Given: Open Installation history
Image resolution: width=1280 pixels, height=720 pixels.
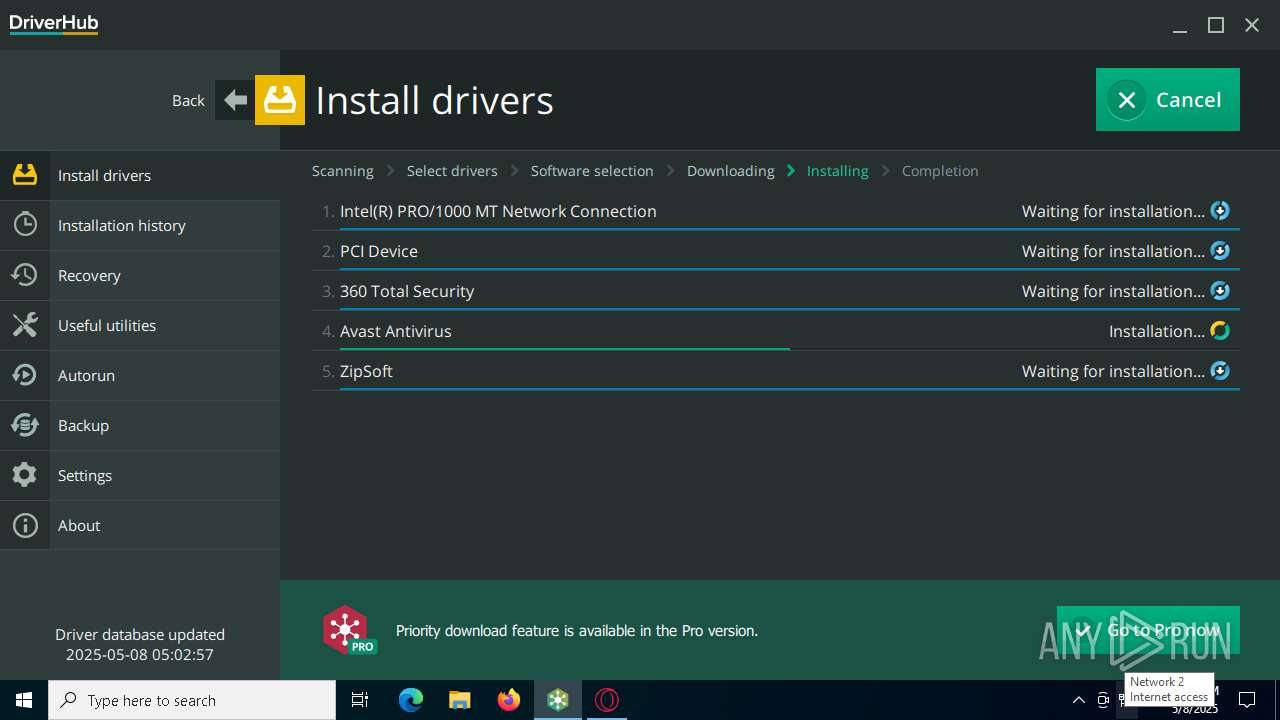Looking at the screenshot, I should 140,225.
